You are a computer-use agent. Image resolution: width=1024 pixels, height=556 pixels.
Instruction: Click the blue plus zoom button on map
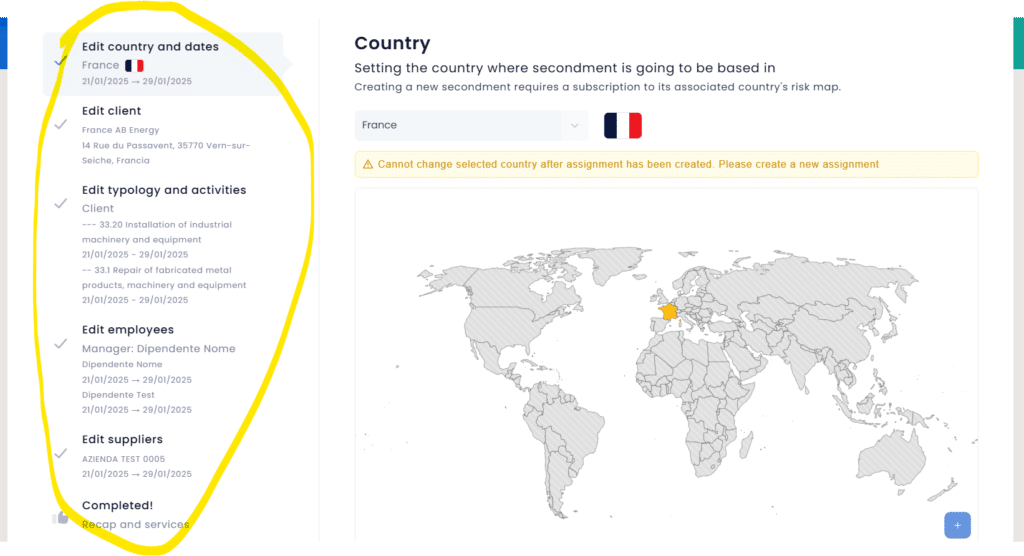957,525
